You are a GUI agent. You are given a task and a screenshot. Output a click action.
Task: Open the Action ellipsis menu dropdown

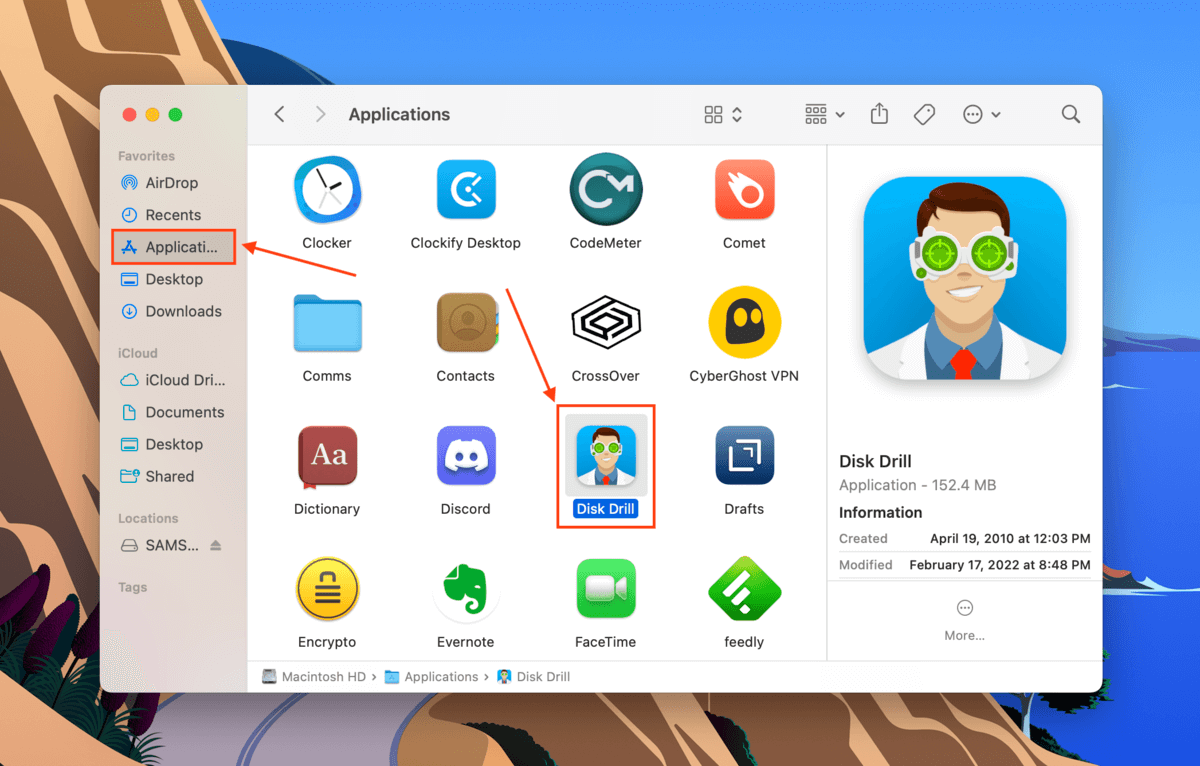point(981,115)
